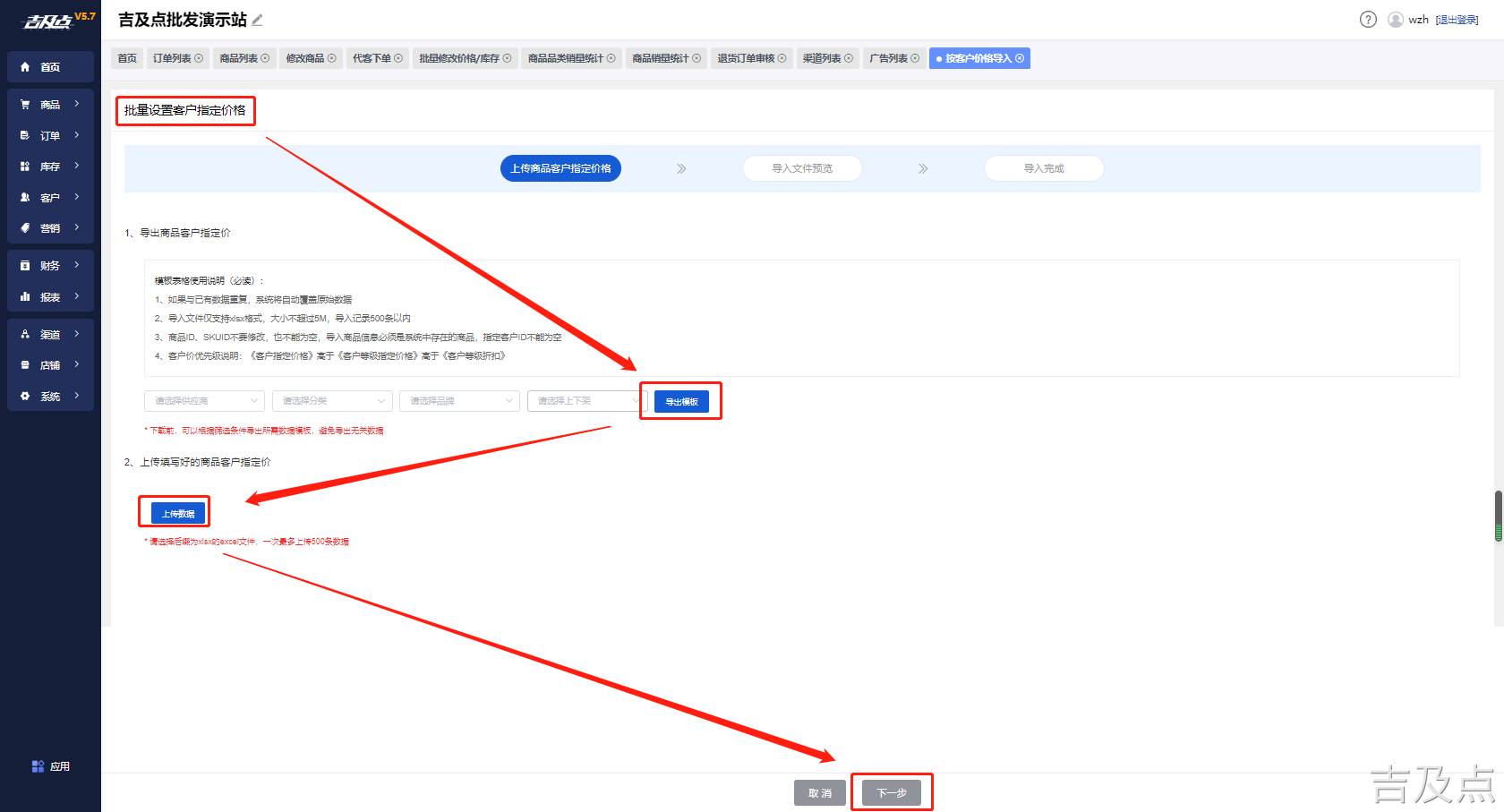Open the 营销 sidebar menu
The image size is (1504, 812).
[x=50, y=228]
